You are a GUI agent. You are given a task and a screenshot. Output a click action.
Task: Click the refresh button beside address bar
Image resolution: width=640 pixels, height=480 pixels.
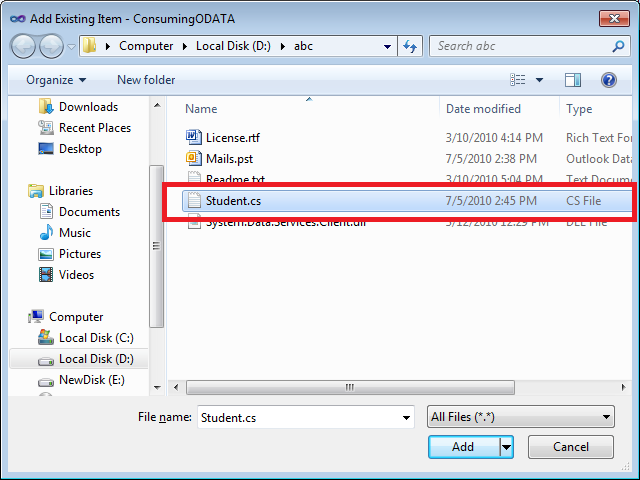point(409,46)
